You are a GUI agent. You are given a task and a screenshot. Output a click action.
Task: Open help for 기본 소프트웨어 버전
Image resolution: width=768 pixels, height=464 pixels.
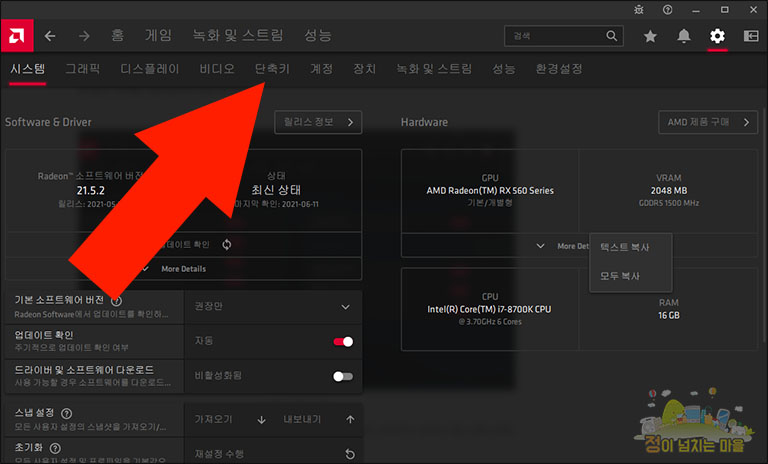point(117,301)
